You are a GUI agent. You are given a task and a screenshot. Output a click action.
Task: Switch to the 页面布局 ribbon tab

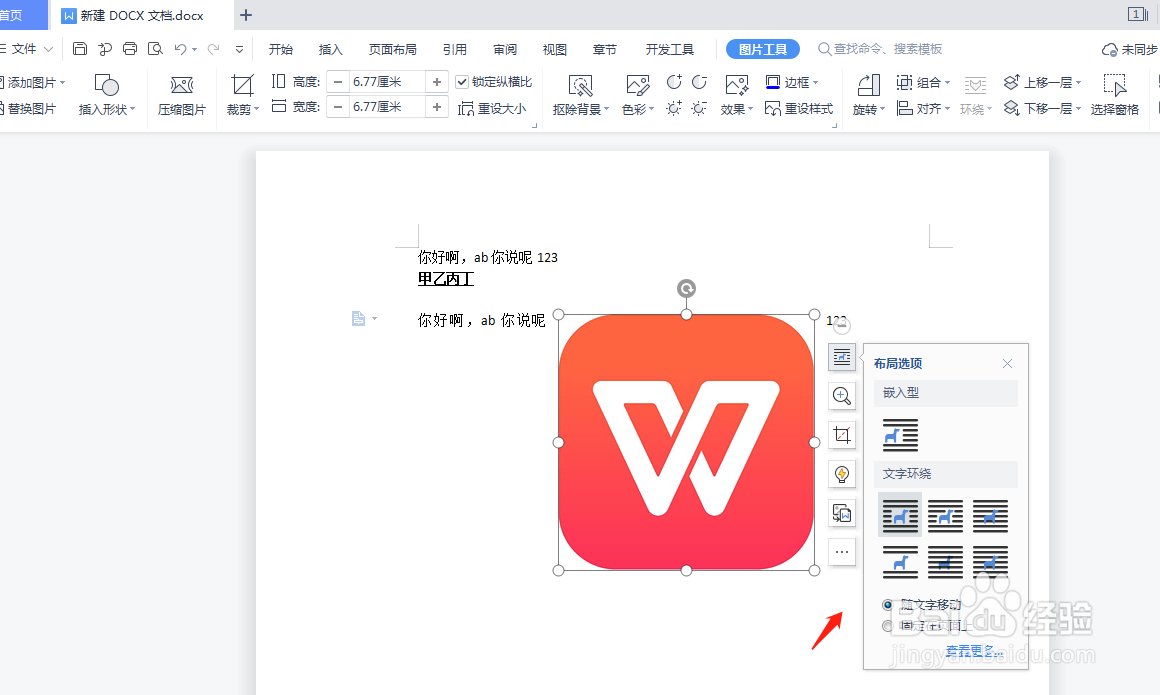pyautogui.click(x=392, y=48)
